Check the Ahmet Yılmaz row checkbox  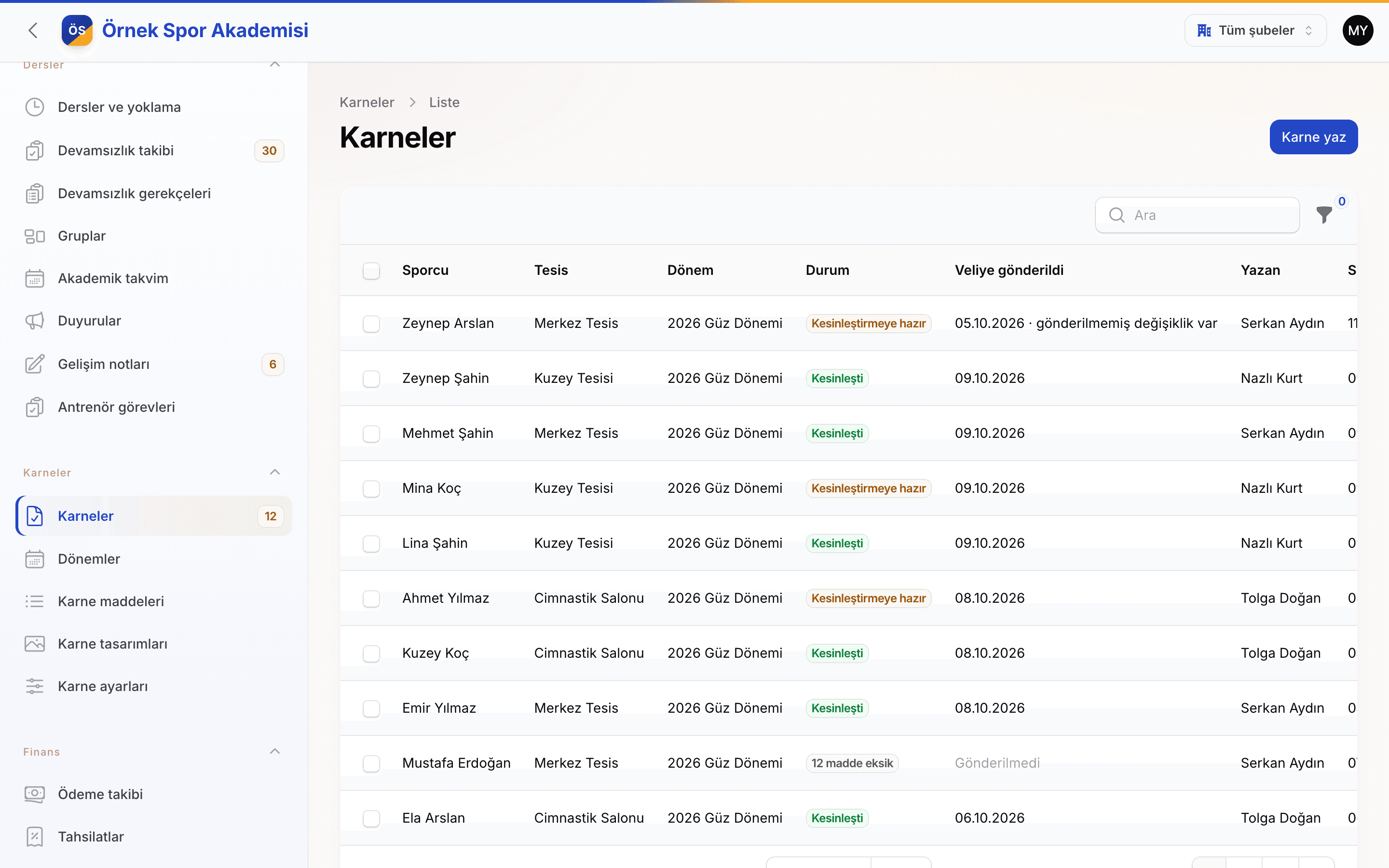371,598
